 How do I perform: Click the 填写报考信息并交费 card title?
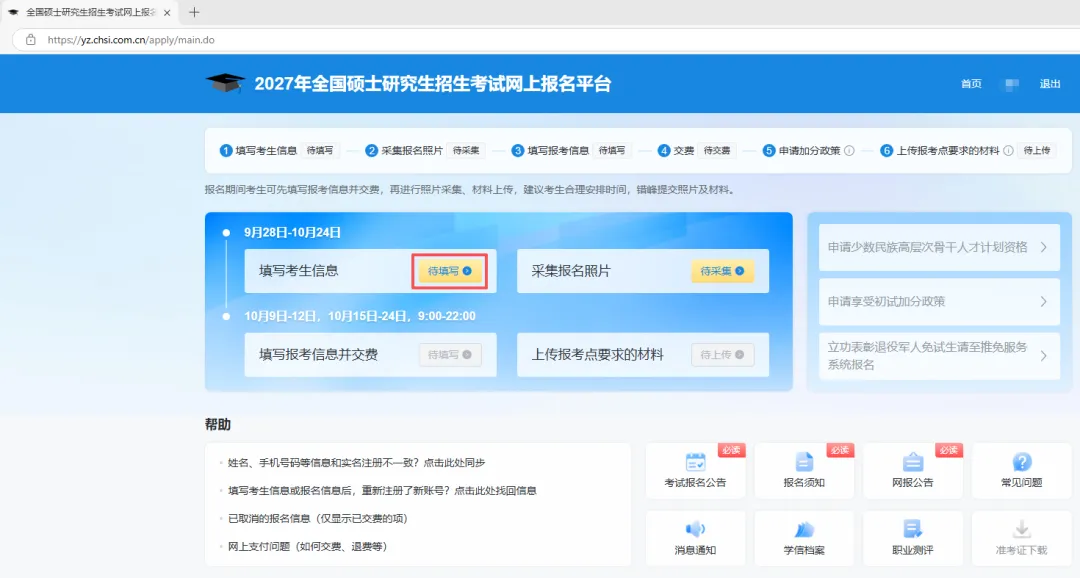tap(318, 355)
